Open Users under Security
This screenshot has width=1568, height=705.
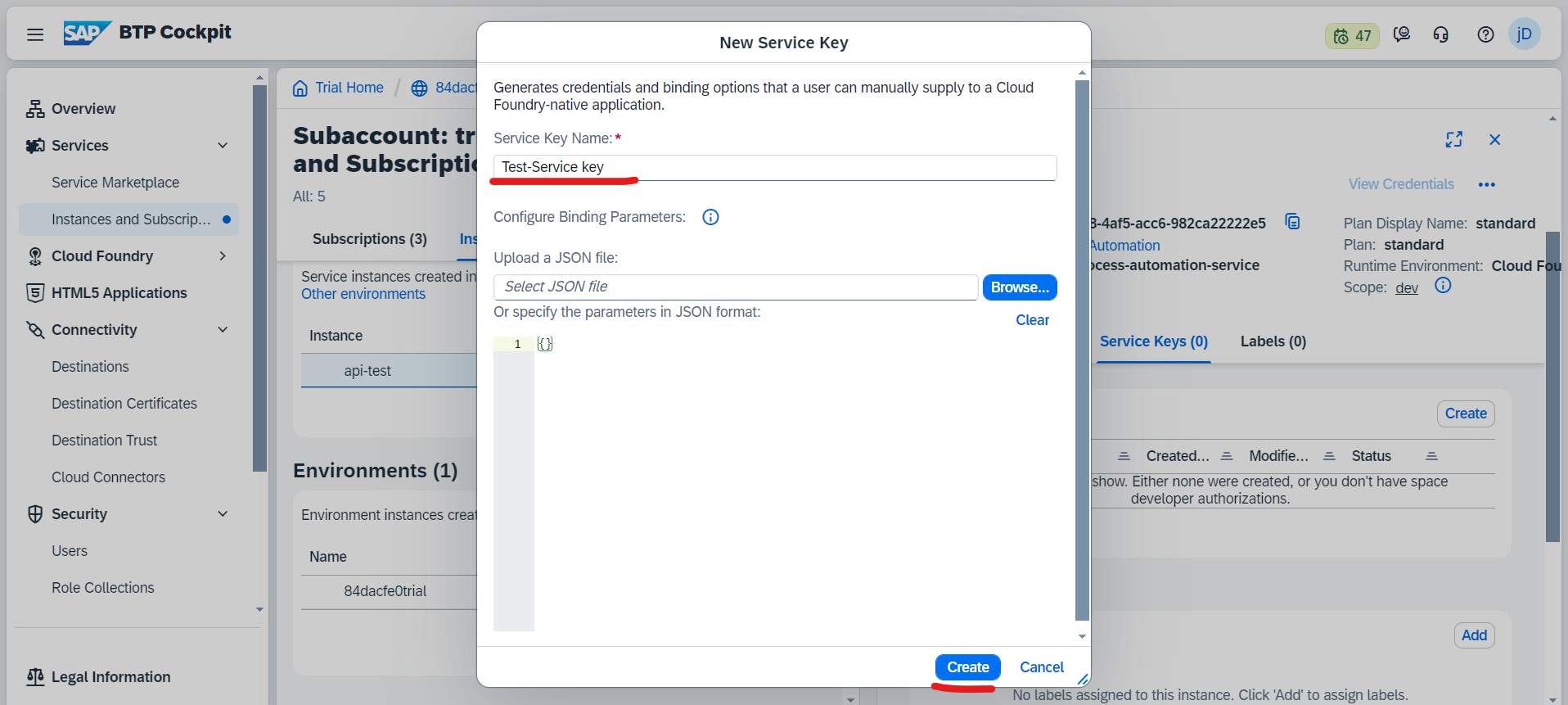pyautogui.click(x=70, y=551)
